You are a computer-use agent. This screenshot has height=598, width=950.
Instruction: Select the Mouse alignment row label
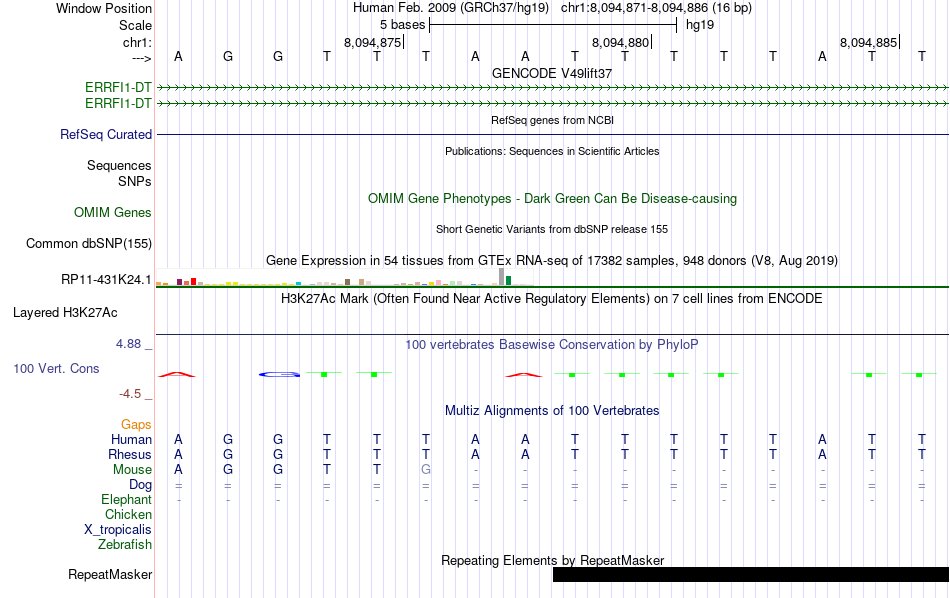(132, 470)
